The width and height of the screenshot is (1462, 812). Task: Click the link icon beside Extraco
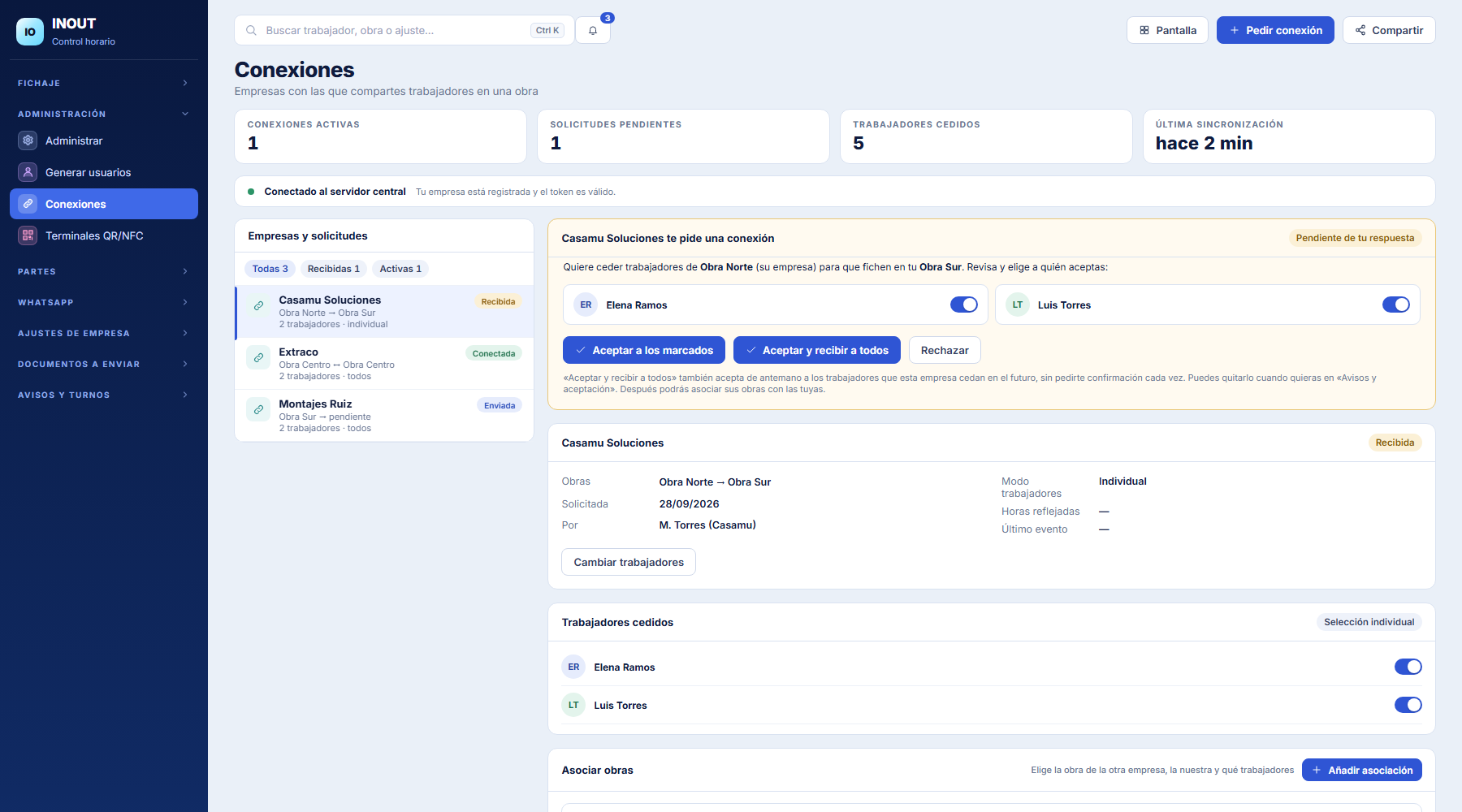point(258,358)
